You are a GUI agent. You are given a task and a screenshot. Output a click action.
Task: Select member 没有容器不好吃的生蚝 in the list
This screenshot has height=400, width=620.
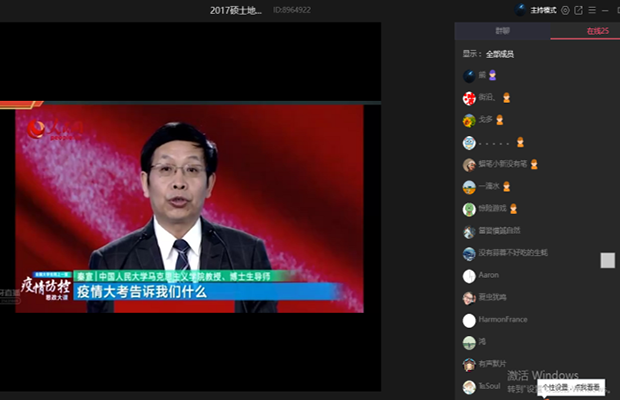tap(512, 253)
